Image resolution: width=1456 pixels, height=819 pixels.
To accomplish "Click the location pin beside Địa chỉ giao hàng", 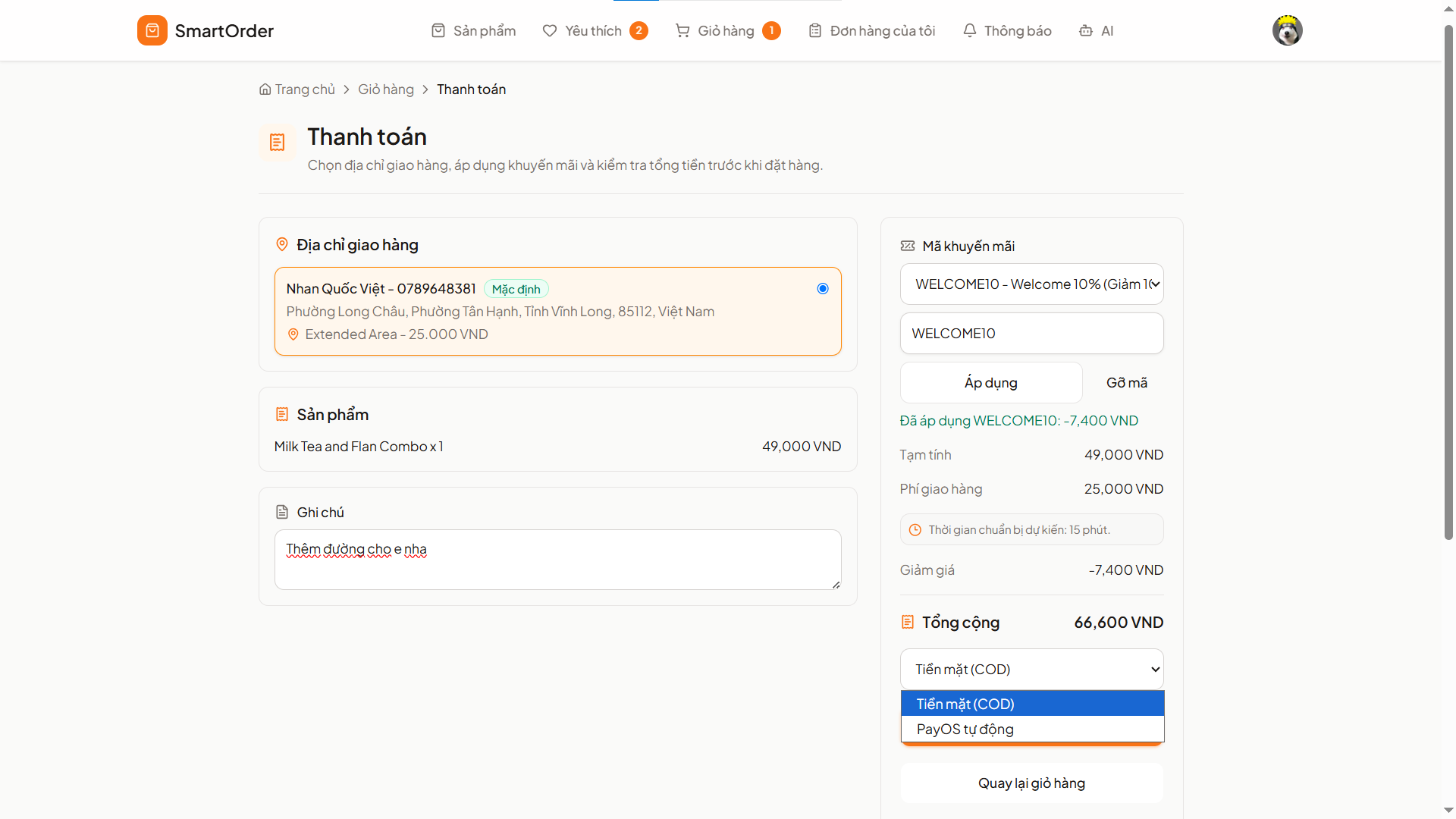I will pyautogui.click(x=282, y=244).
